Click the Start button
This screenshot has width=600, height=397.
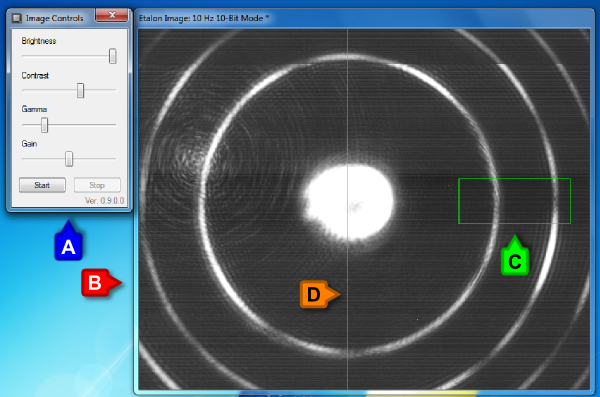point(42,185)
